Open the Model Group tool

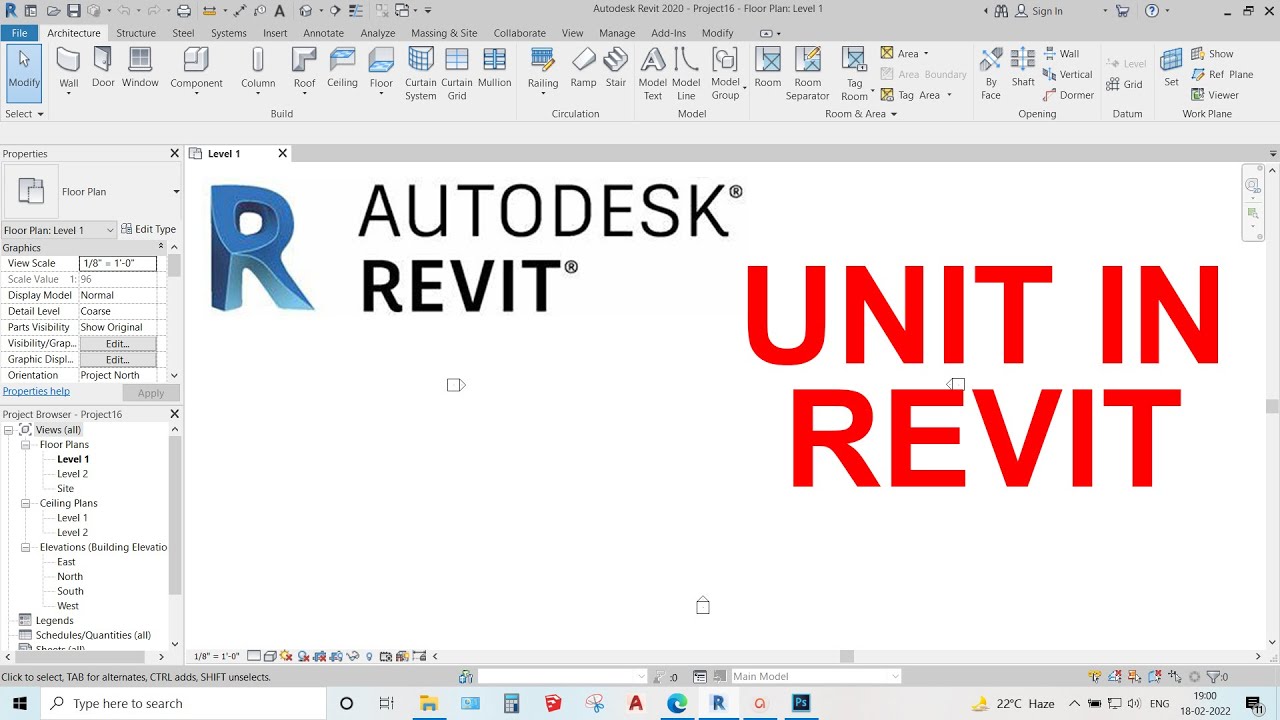[x=726, y=74]
